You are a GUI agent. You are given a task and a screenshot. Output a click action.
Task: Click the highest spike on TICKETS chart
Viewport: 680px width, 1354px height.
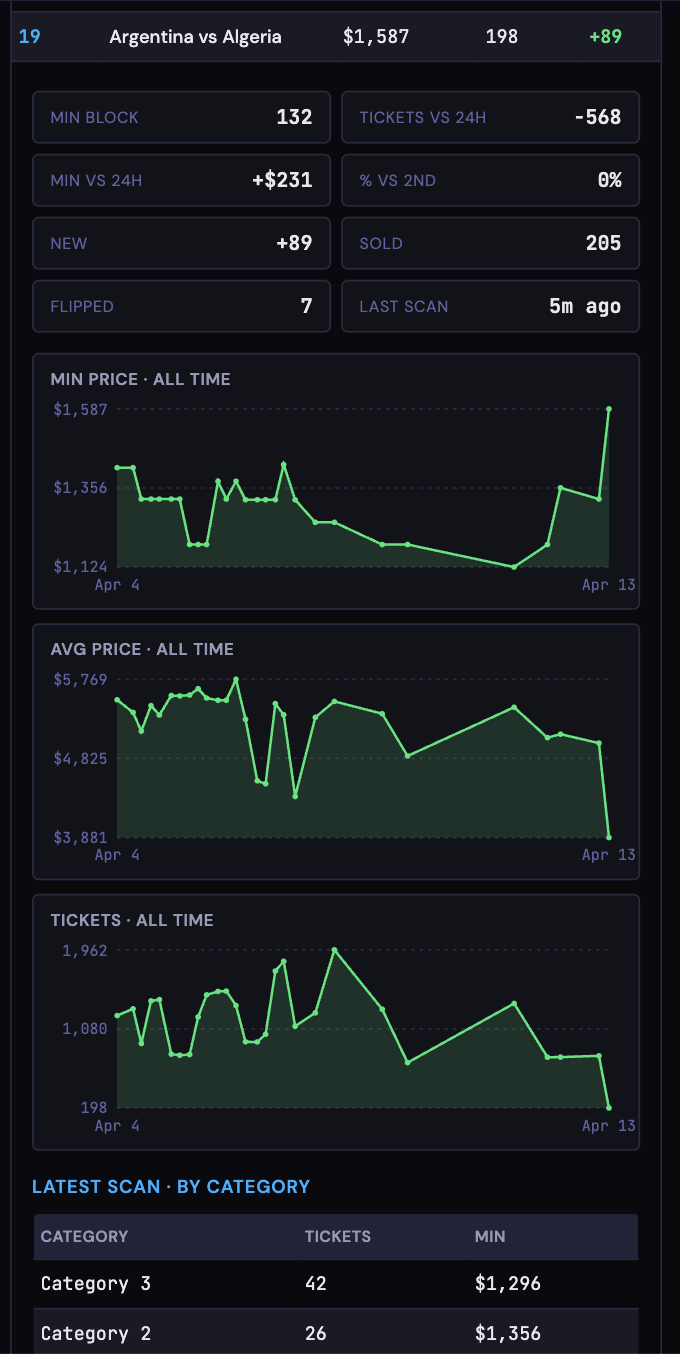pyautogui.click(x=337, y=948)
